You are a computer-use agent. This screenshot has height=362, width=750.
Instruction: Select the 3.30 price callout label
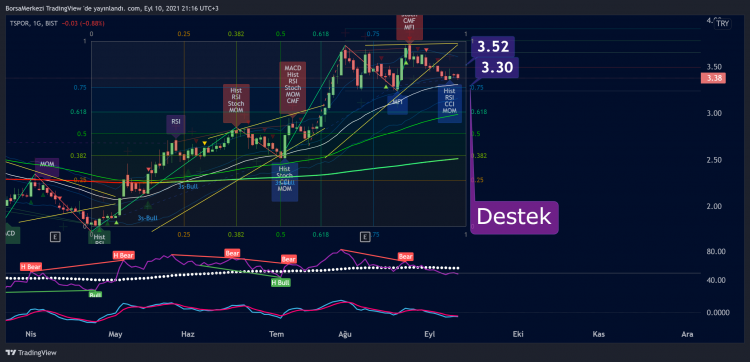(497, 68)
